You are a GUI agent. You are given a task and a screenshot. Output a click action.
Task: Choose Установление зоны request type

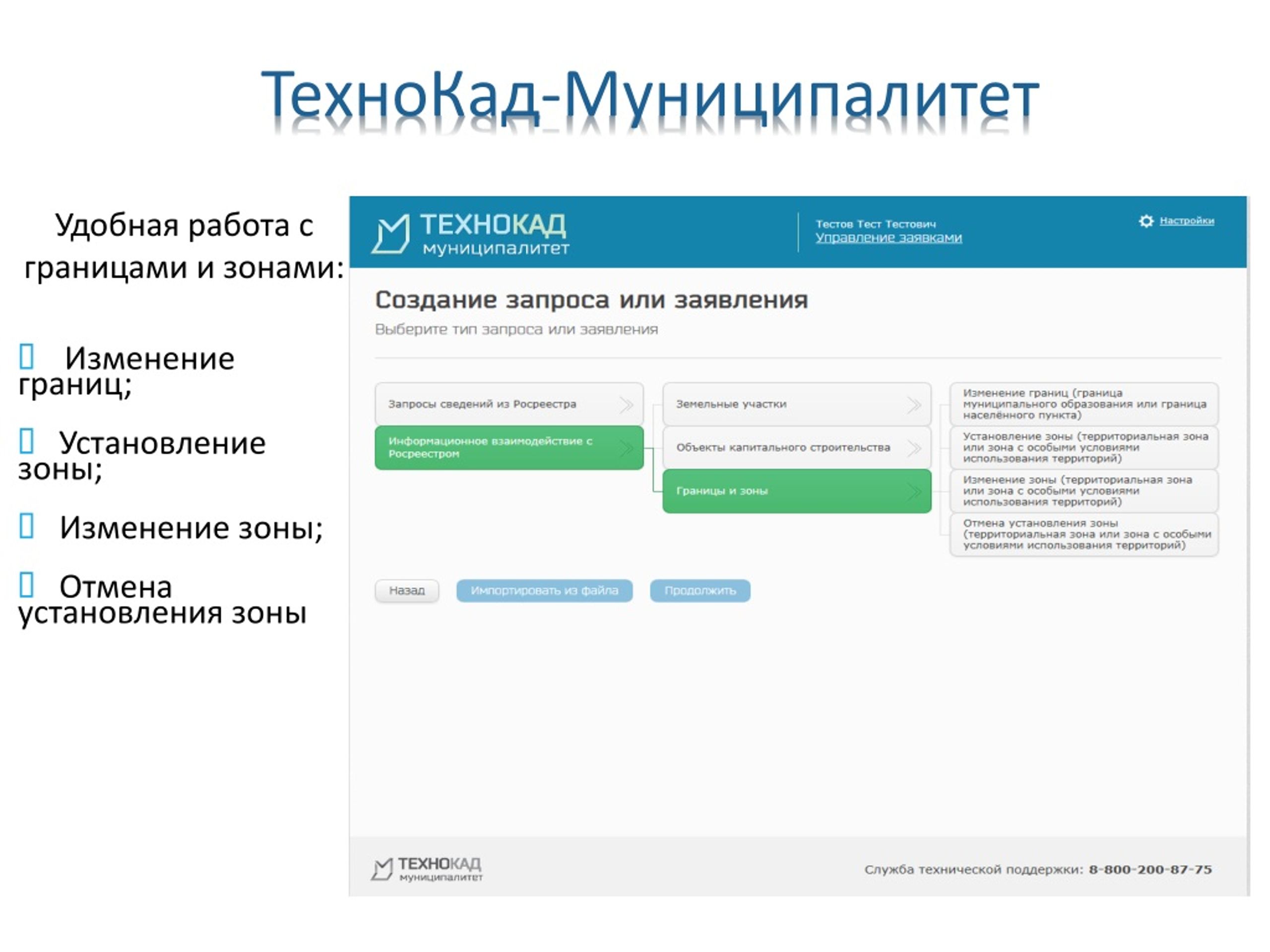(1084, 448)
